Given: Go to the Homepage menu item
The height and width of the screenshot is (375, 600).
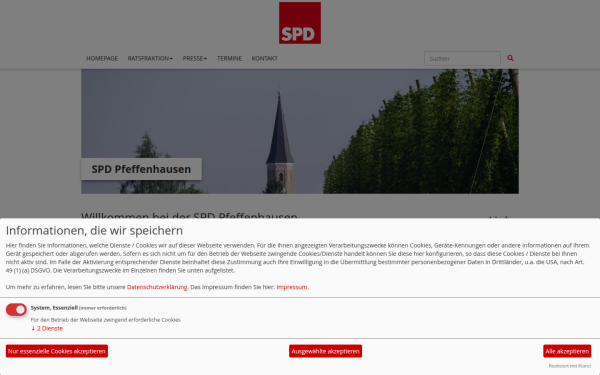Looking at the screenshot, I should click(102, 59).
